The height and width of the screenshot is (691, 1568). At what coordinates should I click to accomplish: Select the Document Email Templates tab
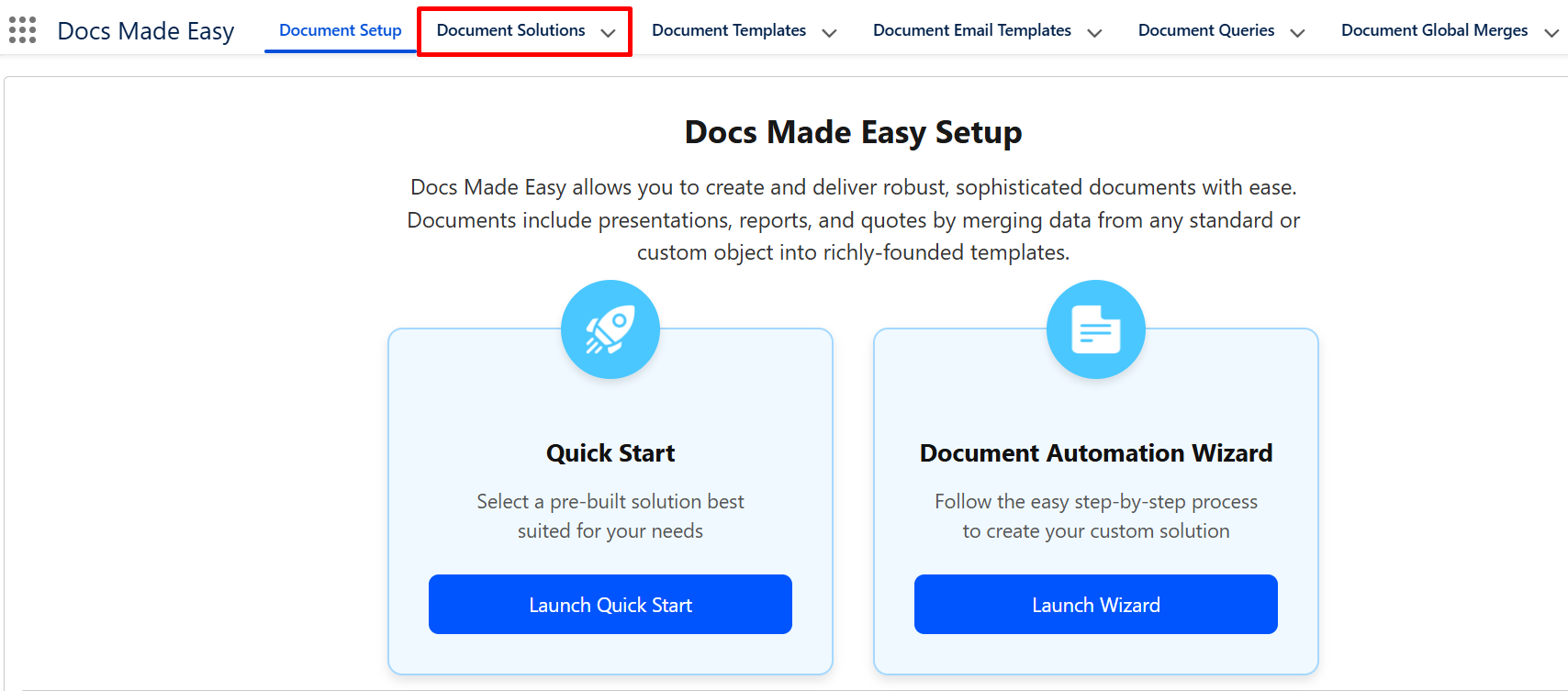tap(971, 30)
